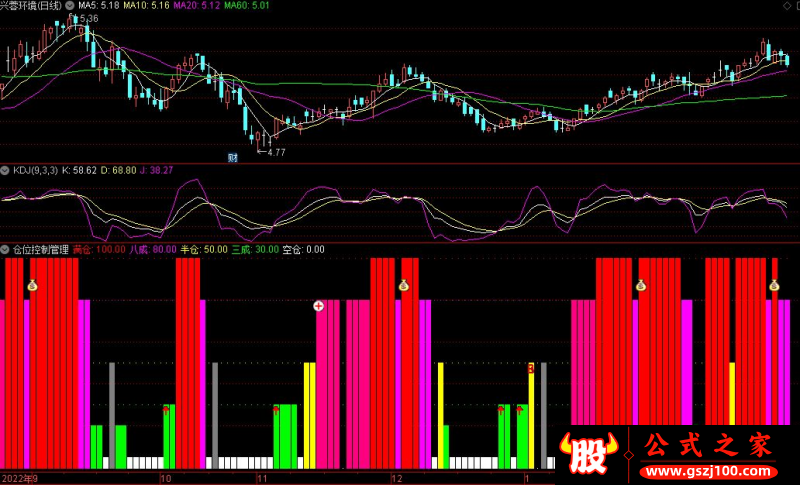This screenshot has height=485, width=800.
Task: Click the white plus circle icon on pink bar
Action: [318, 306]
